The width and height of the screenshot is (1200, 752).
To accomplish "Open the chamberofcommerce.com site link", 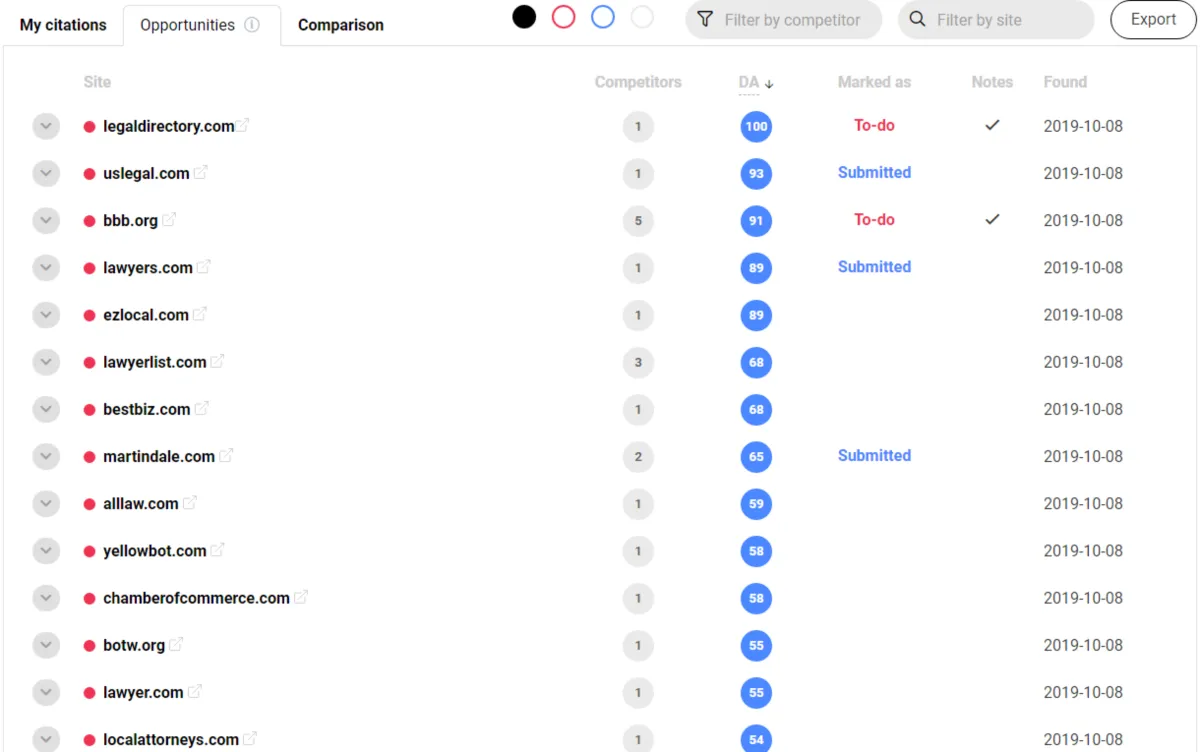I will [x=196, y=598].
